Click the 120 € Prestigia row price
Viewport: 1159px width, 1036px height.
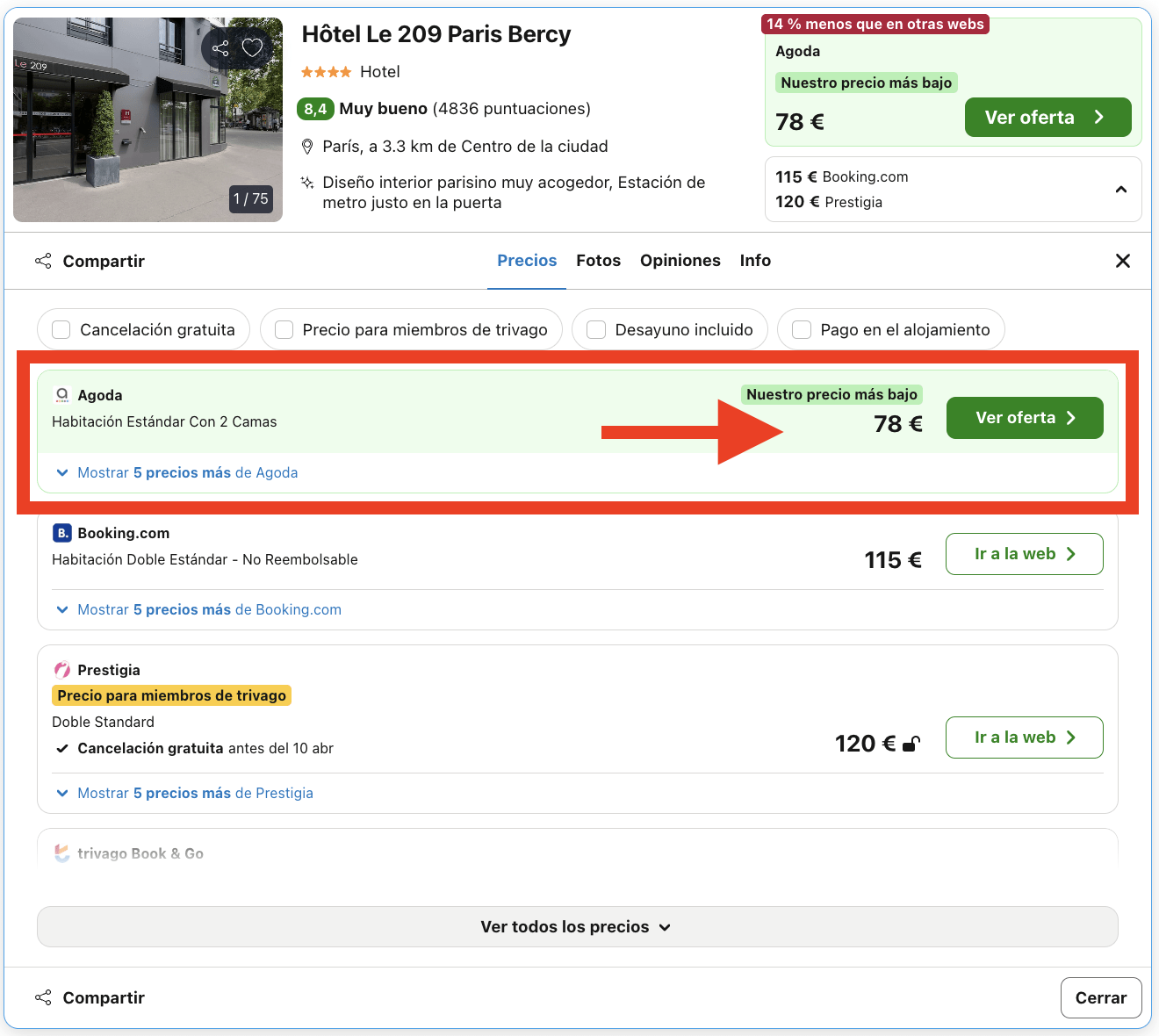[866, 744]
